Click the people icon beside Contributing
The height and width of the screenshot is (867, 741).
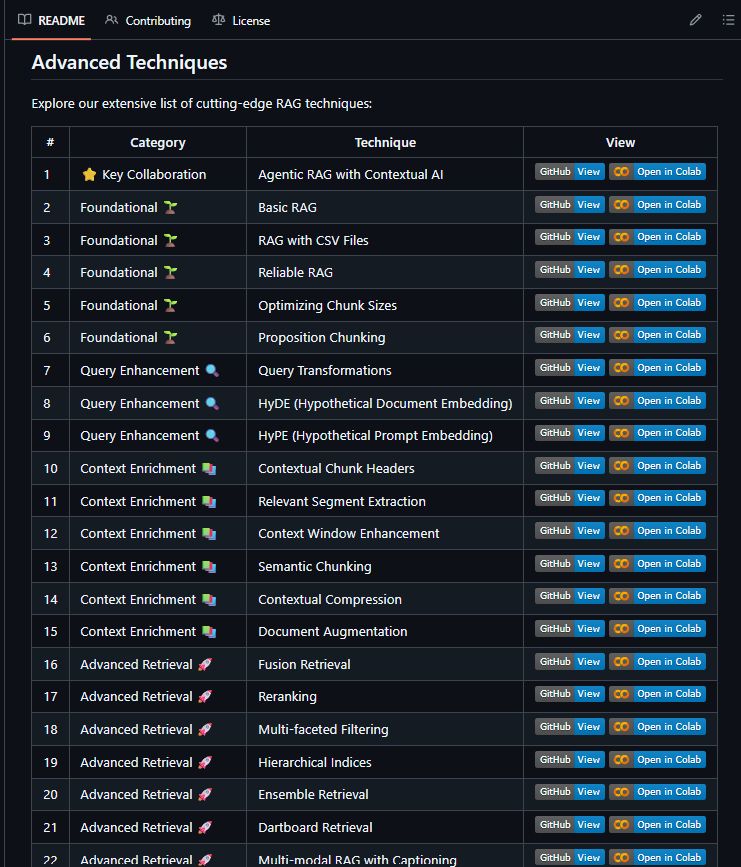coord(111,20)
